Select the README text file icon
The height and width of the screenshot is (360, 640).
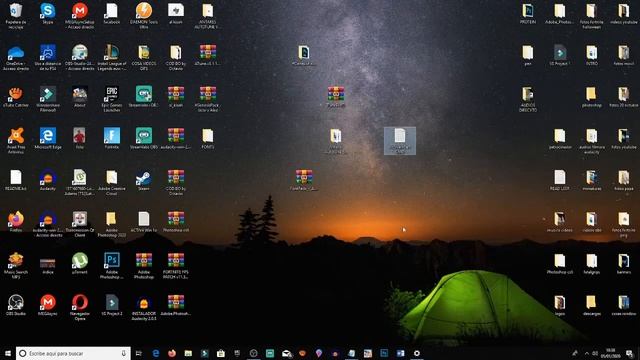pyautogui.click(x=16, y=180)
